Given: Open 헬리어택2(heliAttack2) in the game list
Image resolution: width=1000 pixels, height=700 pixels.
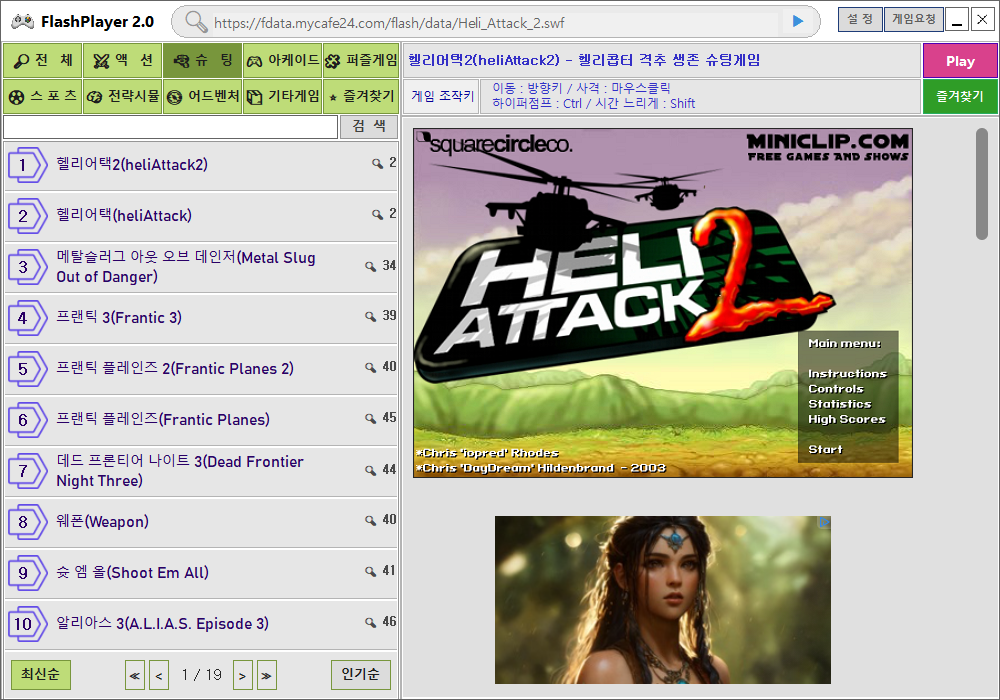Looking at the screenshot, I should tap(200, 165).
